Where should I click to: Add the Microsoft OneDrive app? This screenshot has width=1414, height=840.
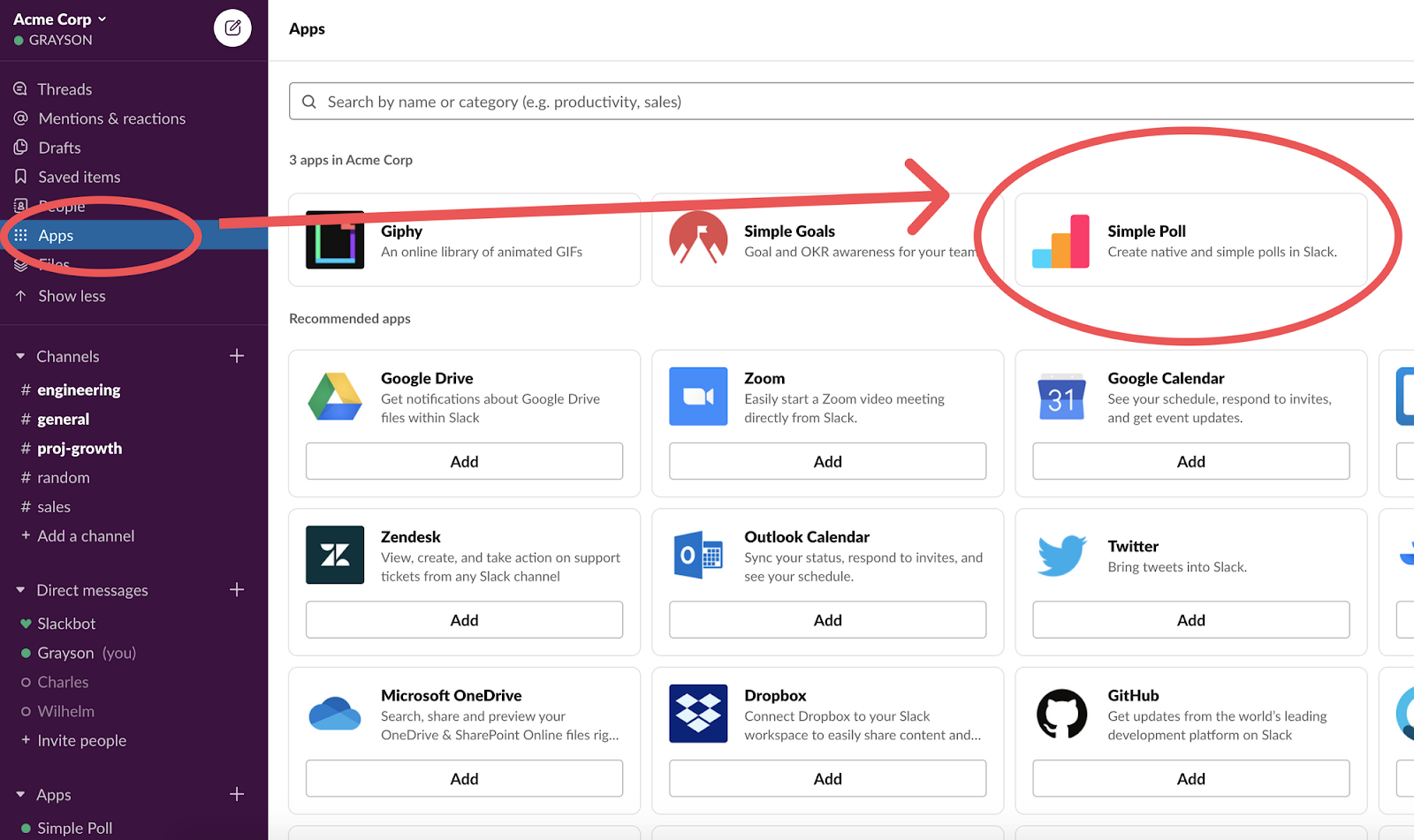point(464,778)
